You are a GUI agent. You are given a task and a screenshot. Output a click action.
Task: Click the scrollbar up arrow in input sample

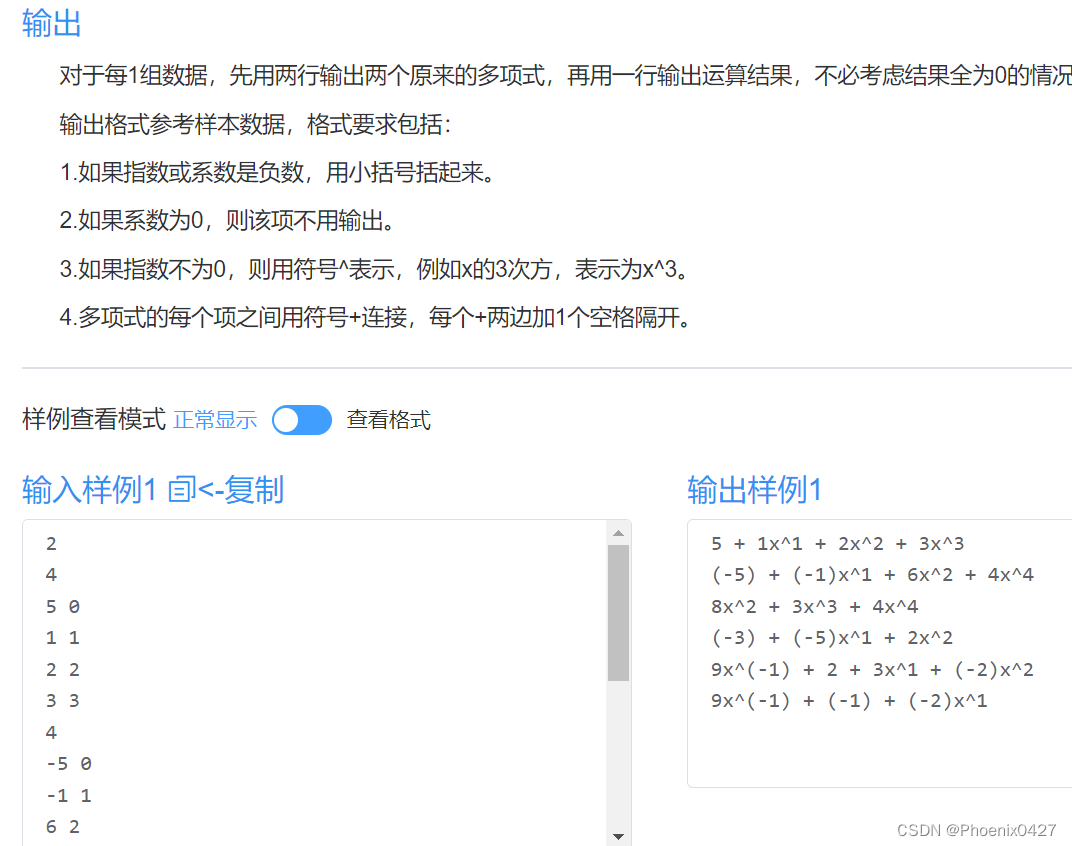(618, 533)
